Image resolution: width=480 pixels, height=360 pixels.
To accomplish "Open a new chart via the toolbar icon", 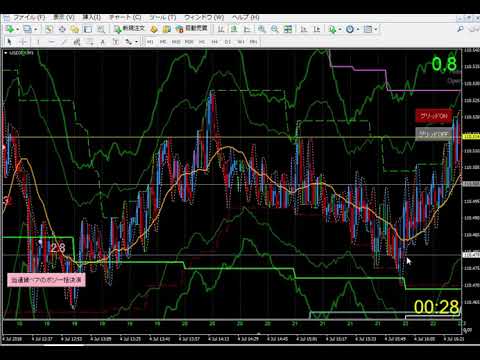I will tap(10, 29).
